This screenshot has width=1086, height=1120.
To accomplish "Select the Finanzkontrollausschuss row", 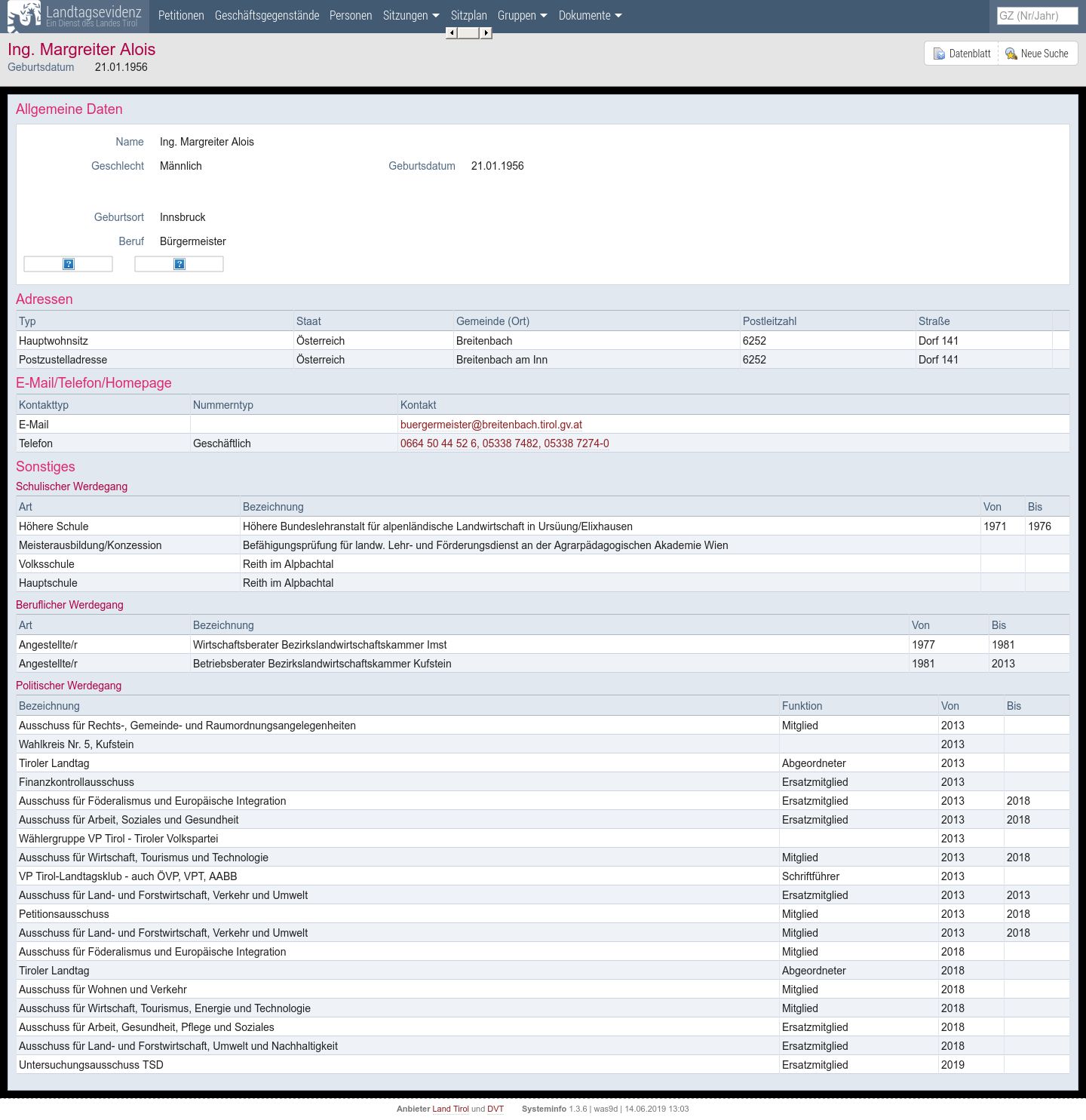I will 542,782.
